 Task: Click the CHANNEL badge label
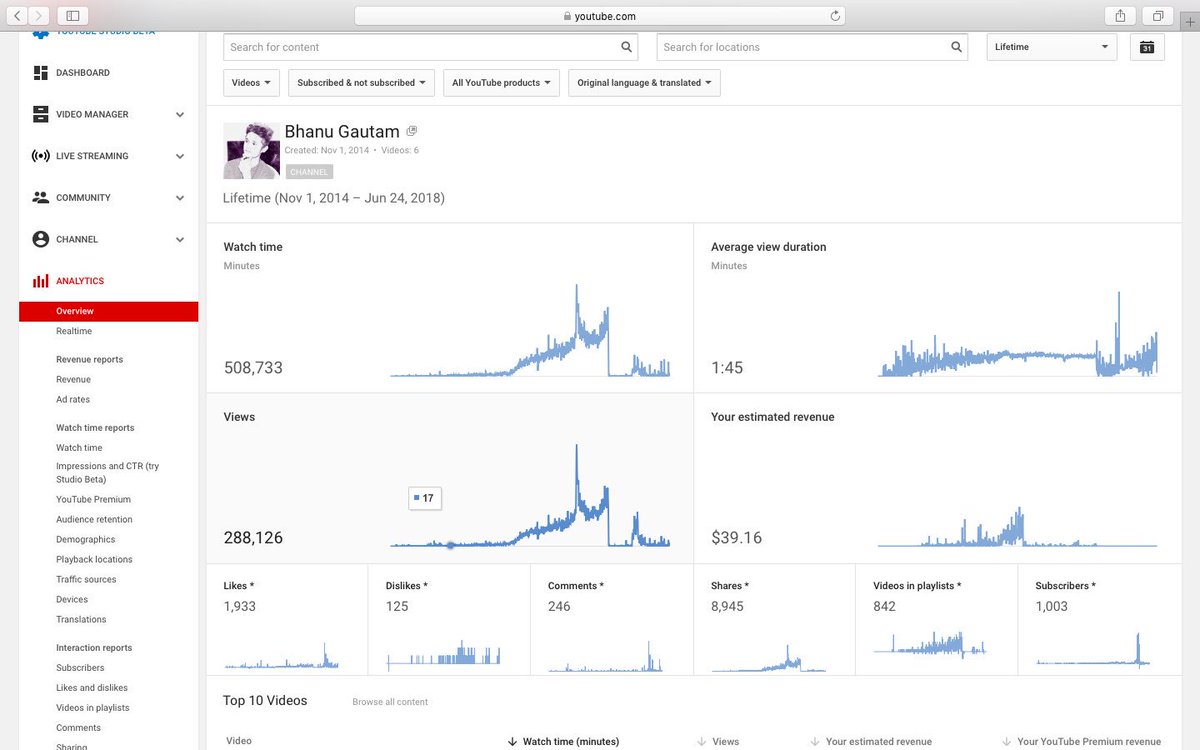coord(309,172)
